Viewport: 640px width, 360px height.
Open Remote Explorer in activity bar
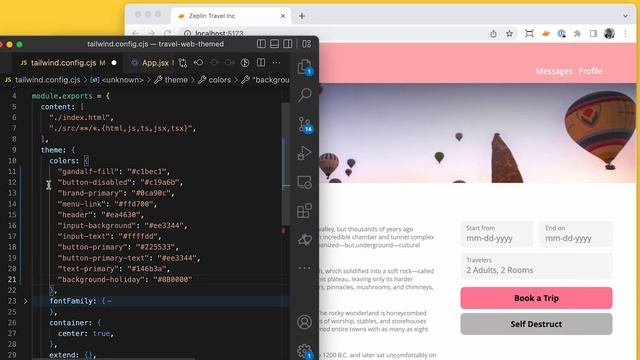pyautogui.click(x=304, y=182)
